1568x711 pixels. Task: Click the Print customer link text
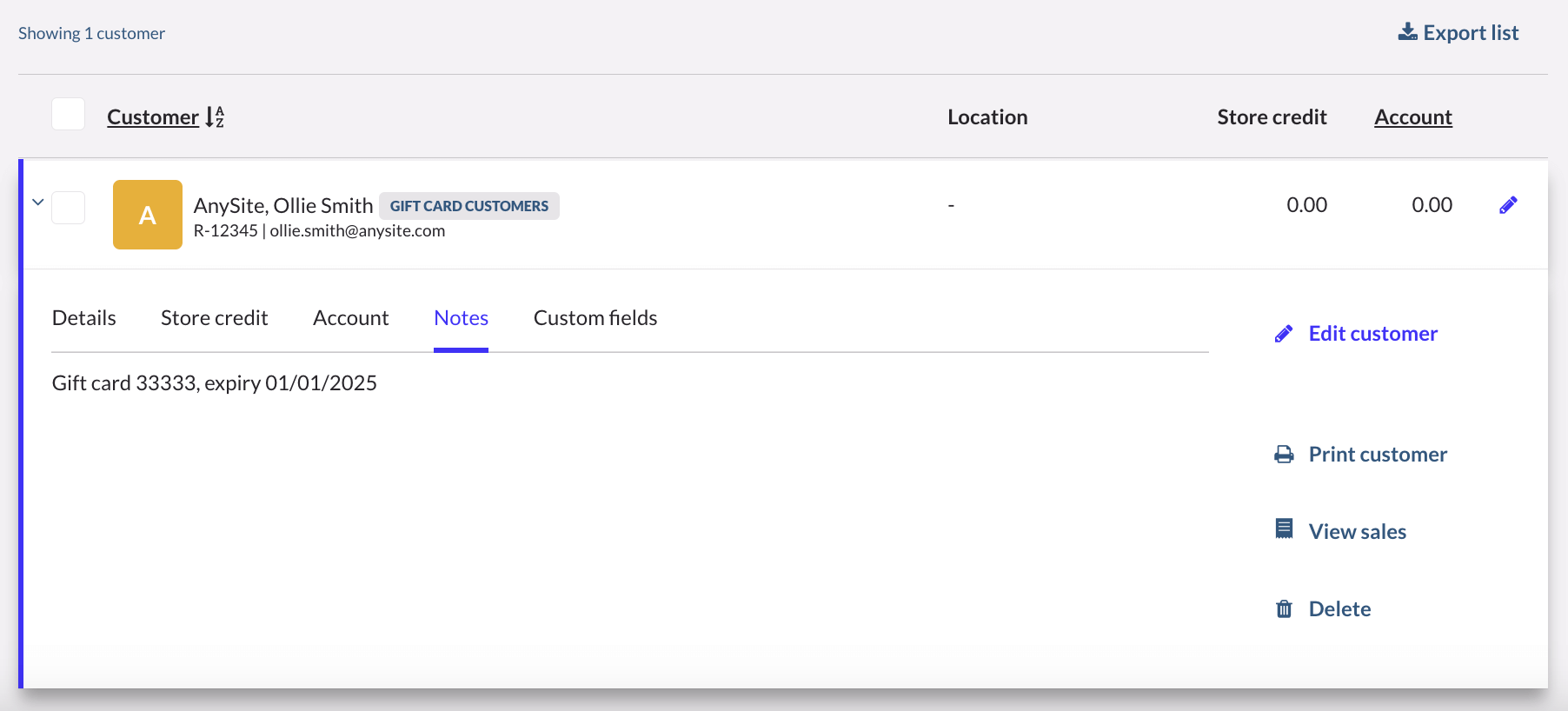tap(1378, 455)
